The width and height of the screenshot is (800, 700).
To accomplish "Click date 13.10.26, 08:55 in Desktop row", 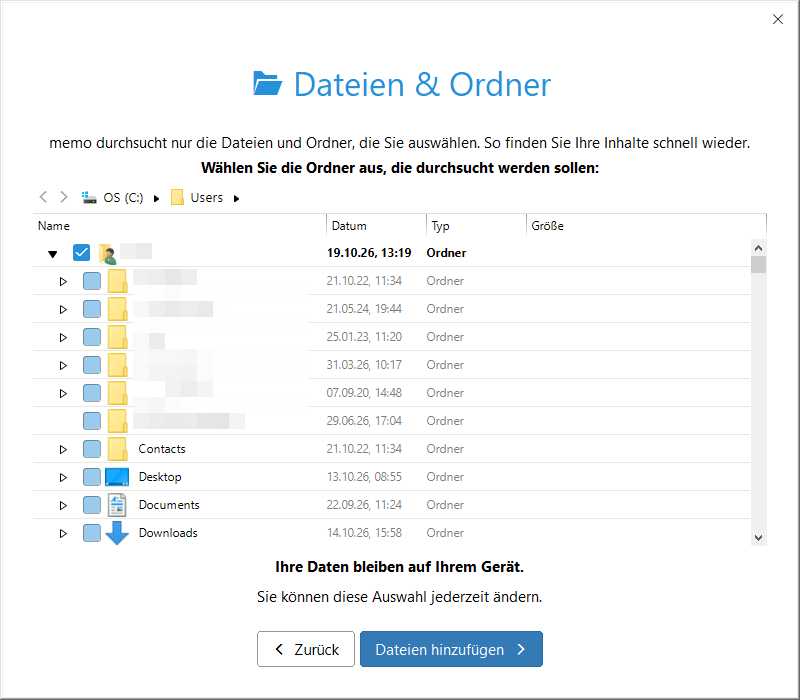I will [364, 477].
